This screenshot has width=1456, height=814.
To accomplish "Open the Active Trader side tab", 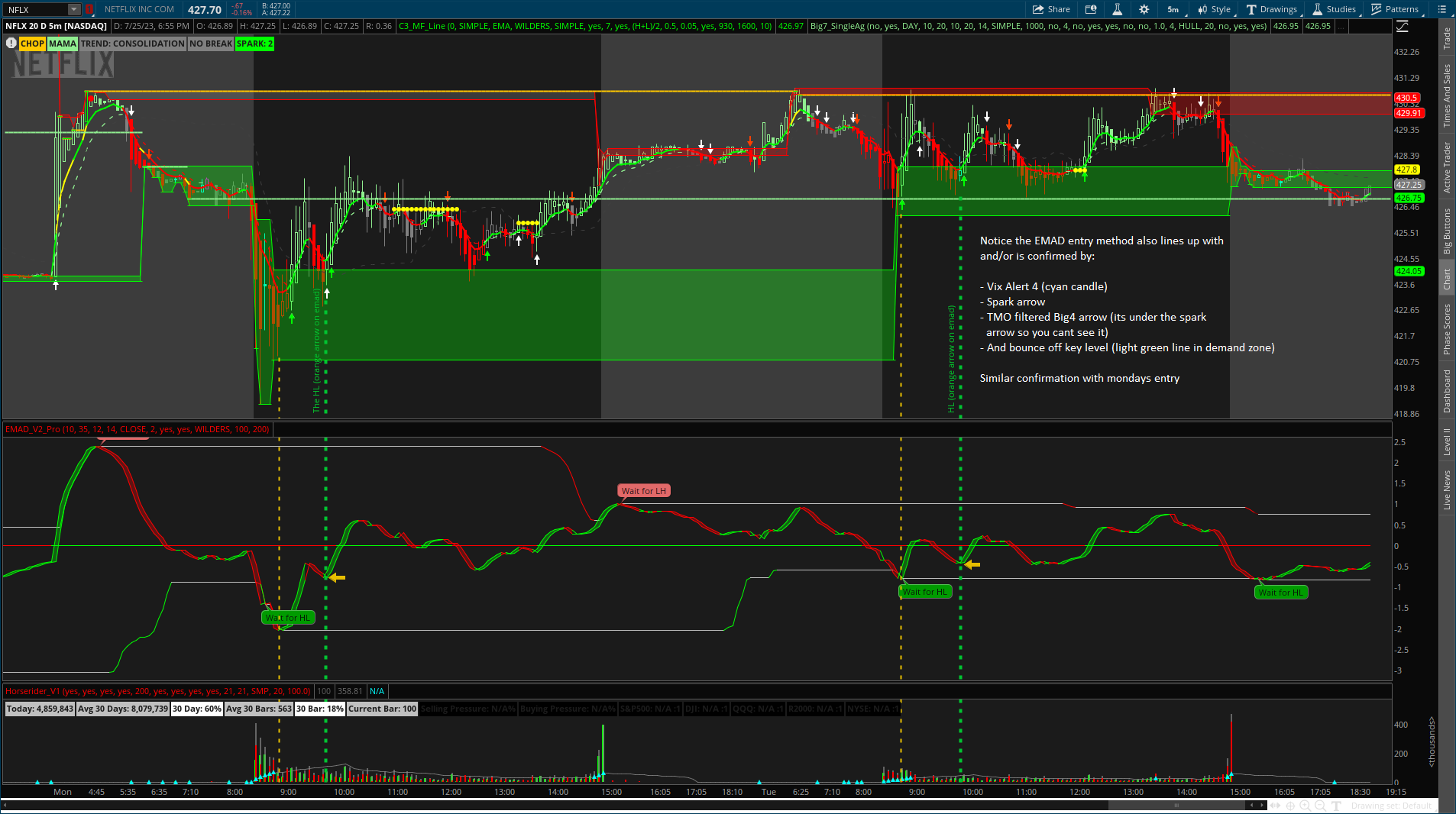I will [x=1447, y=167].
